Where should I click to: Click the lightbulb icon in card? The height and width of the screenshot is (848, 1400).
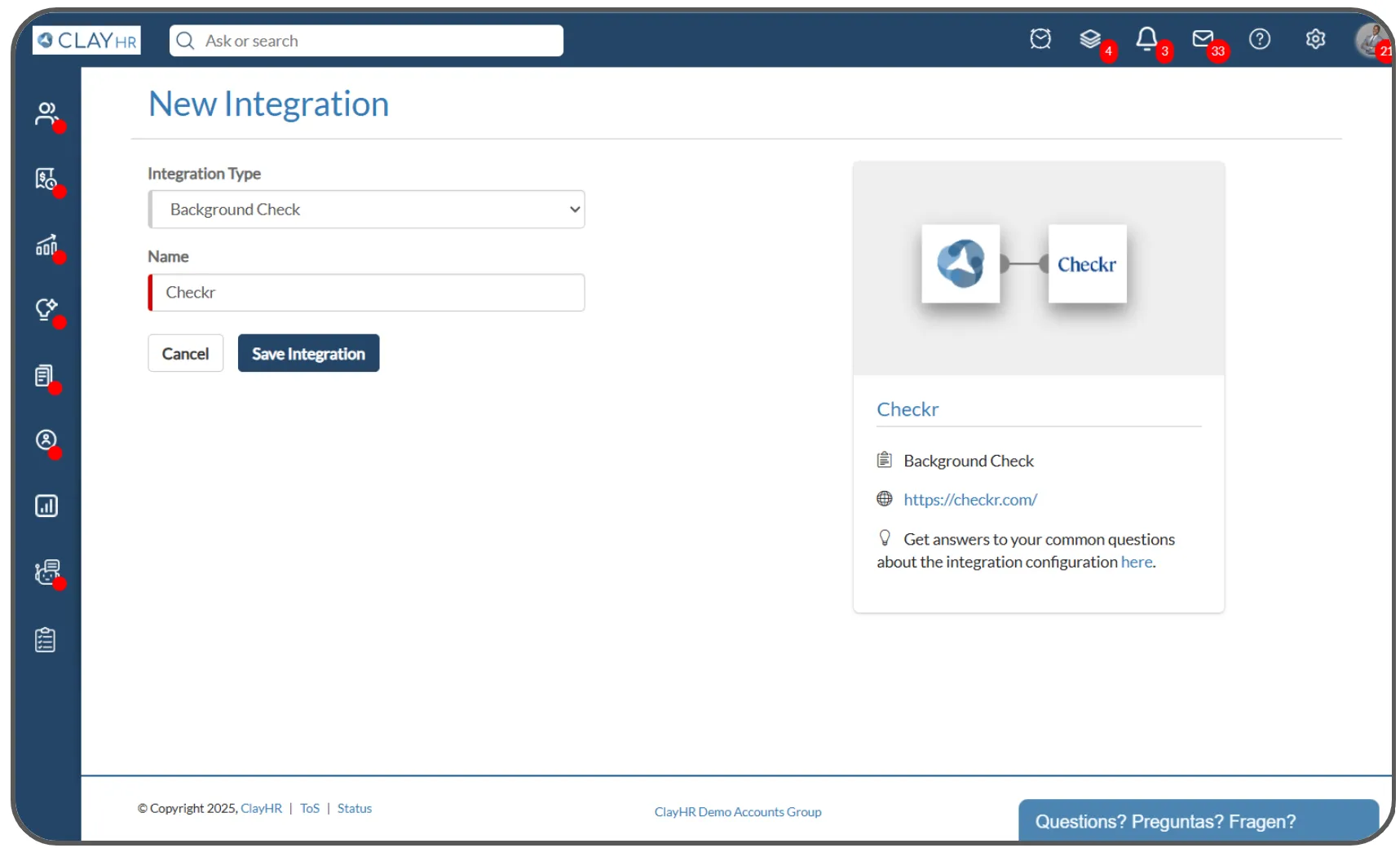point(885,538)
